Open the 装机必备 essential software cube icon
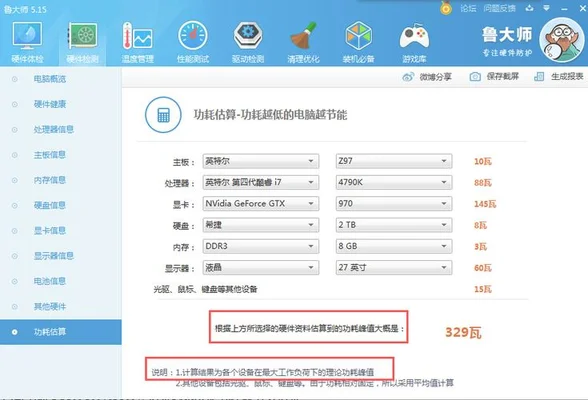Screen dimensions: 588x400 click(358, 36)
